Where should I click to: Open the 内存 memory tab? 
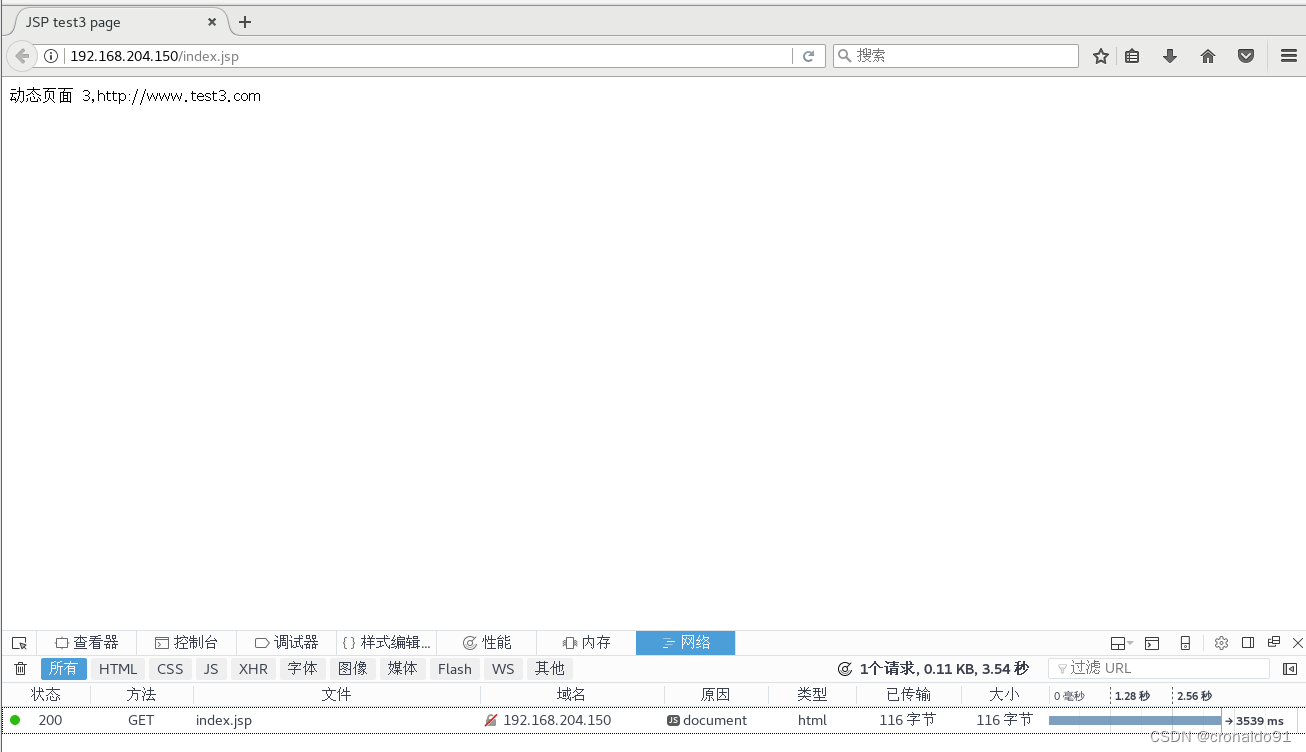click(x=586, y=643)
